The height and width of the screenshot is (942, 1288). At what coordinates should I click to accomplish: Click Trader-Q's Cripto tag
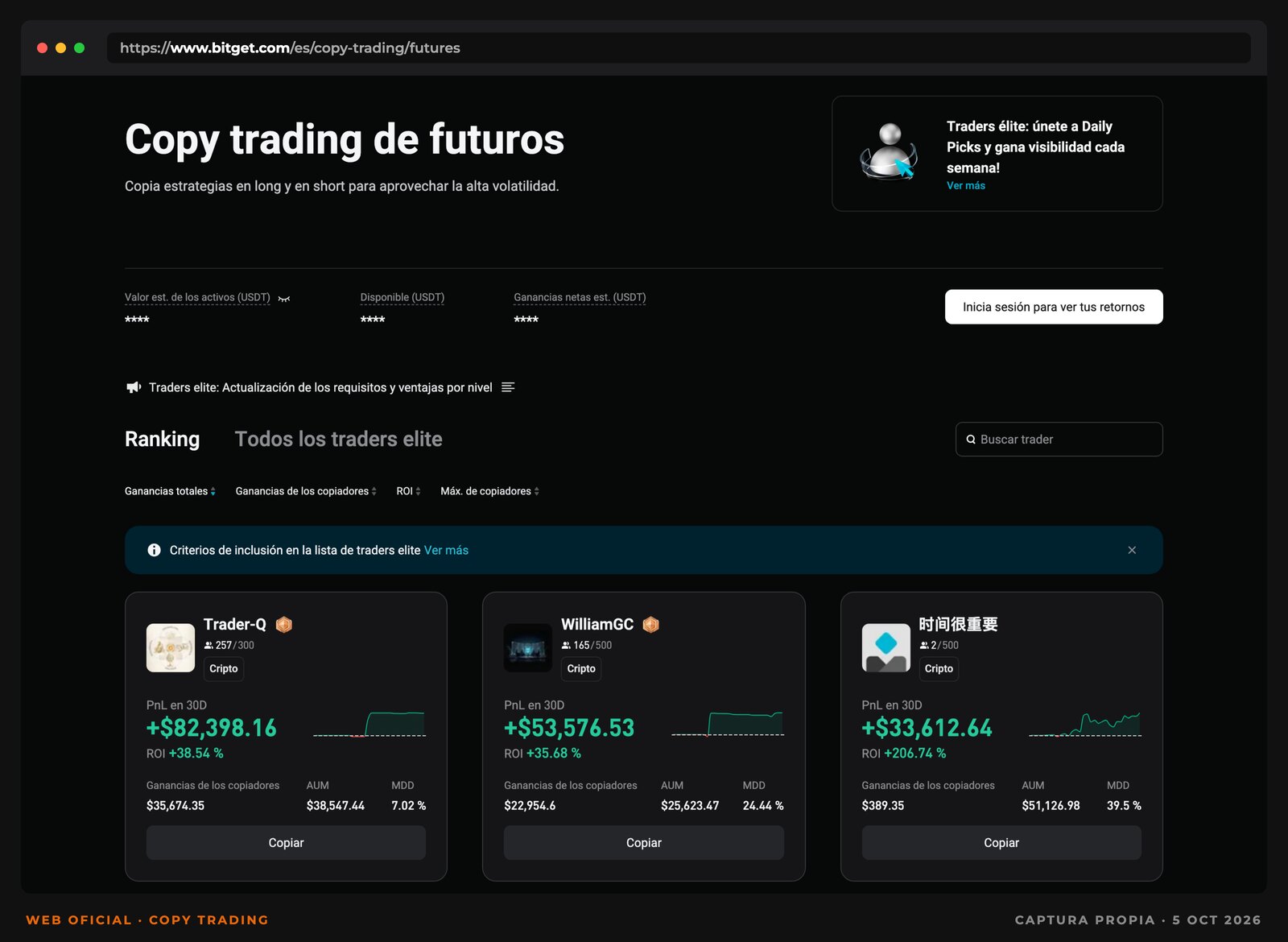(224, 669)
